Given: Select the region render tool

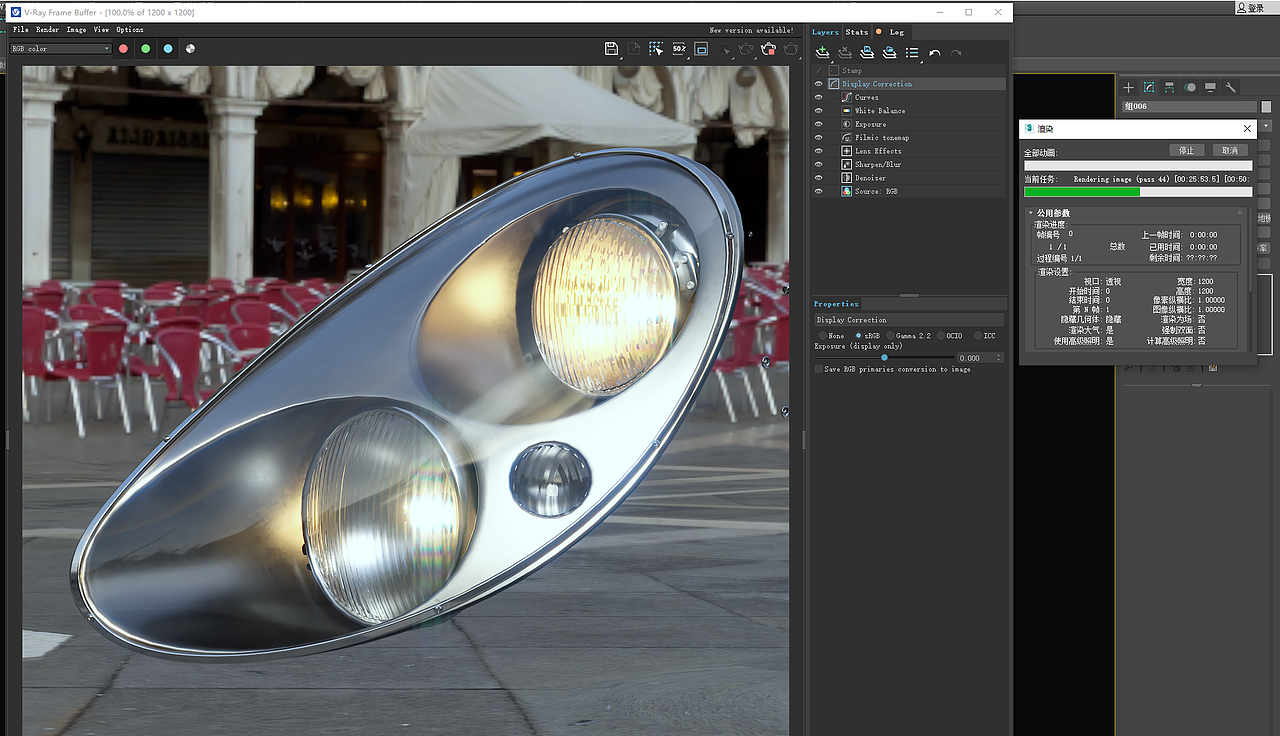Looking at the screenshot, I should point(656,48).
